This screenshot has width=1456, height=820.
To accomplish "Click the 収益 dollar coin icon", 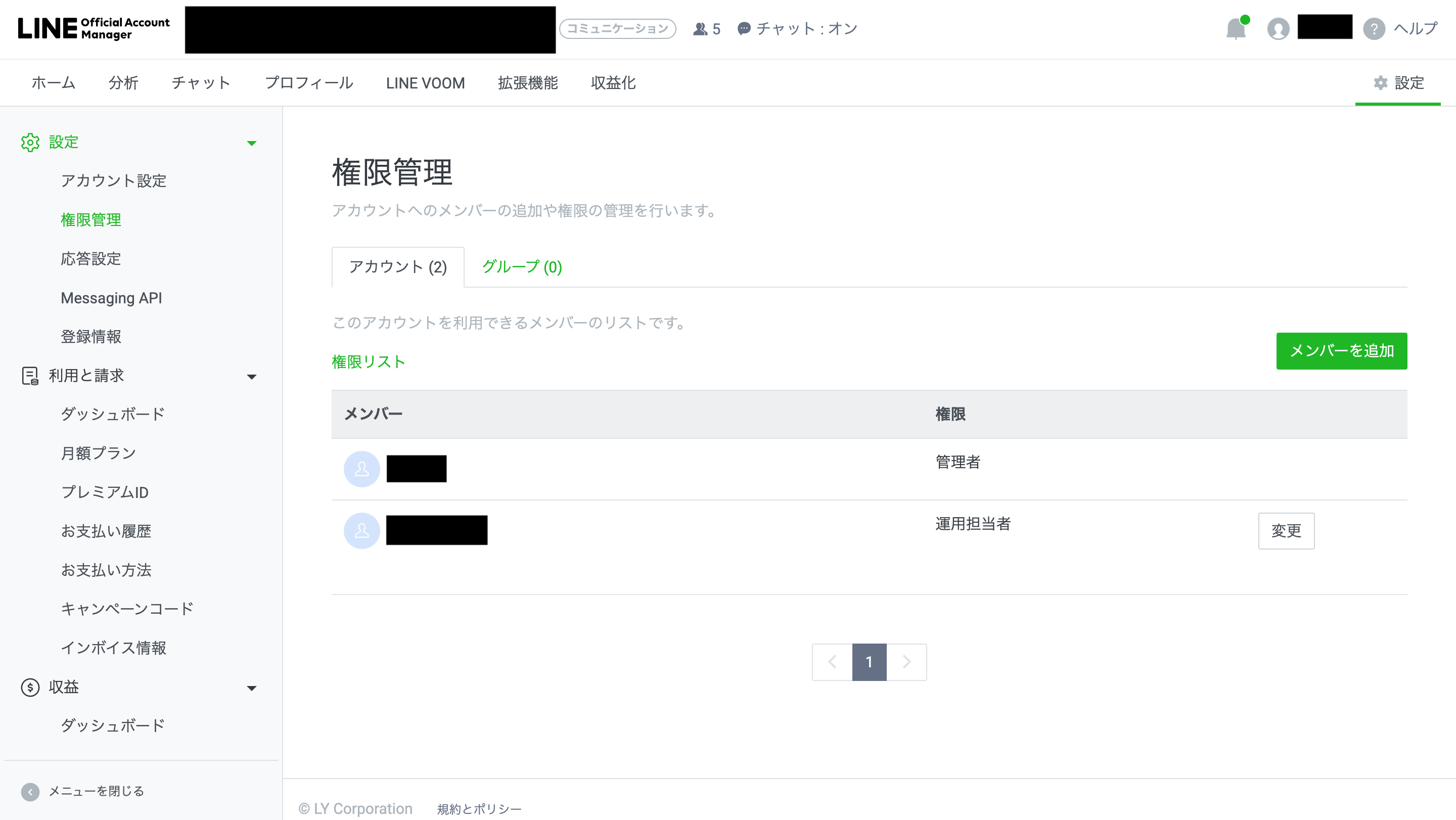I will click(x=30, y=687).
